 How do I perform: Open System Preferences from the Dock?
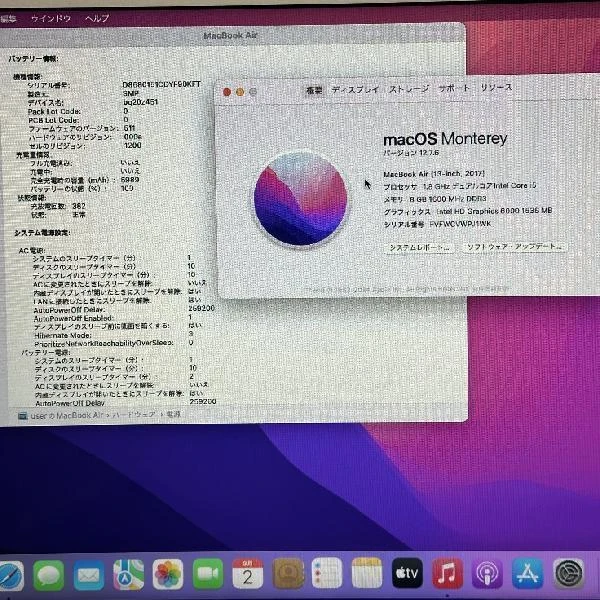point(569,574)
